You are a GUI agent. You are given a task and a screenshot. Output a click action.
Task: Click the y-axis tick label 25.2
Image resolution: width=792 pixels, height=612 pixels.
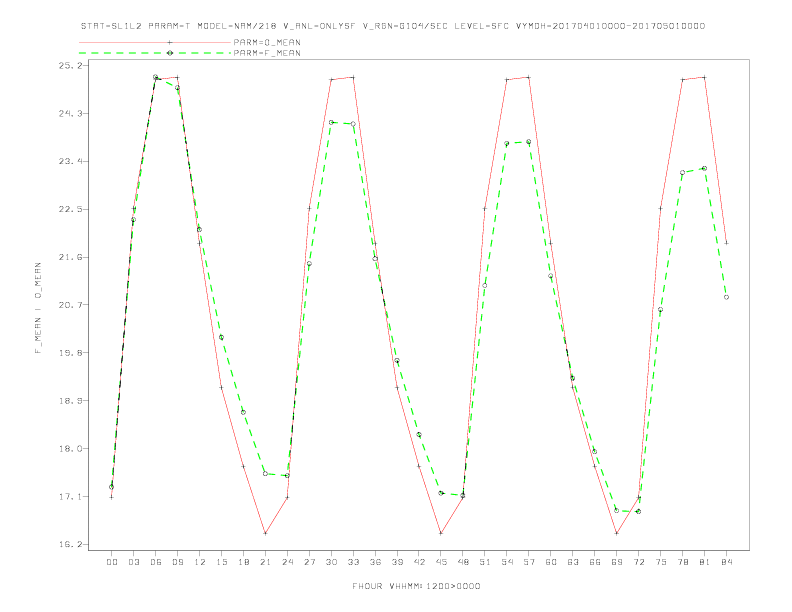[70, 66]
